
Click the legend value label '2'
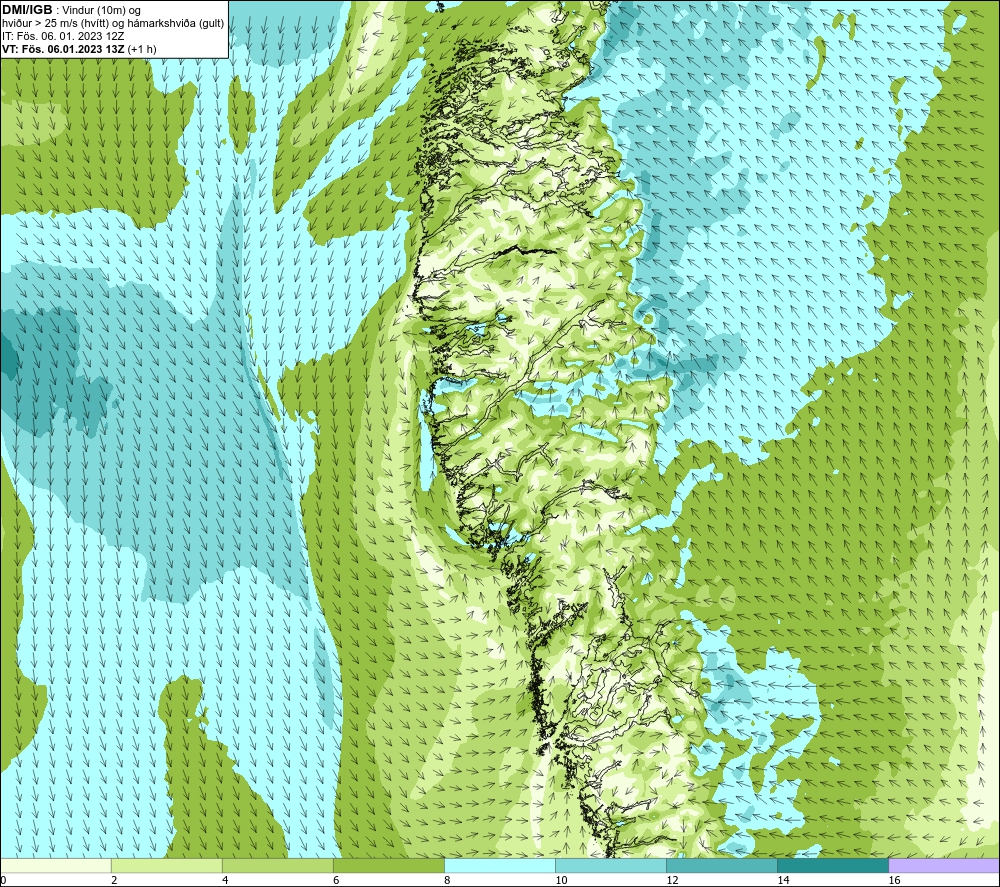[114, 881]
